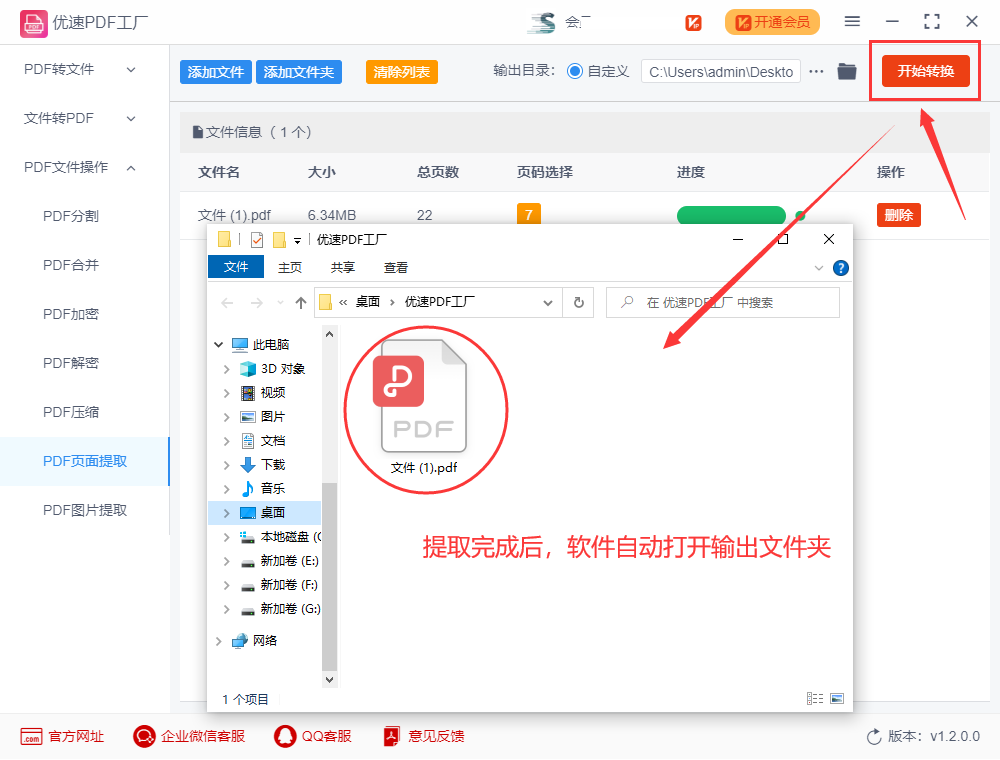Switch Explorer to large icons view
The image size is (1000, 760).
(x=837, y=699)
